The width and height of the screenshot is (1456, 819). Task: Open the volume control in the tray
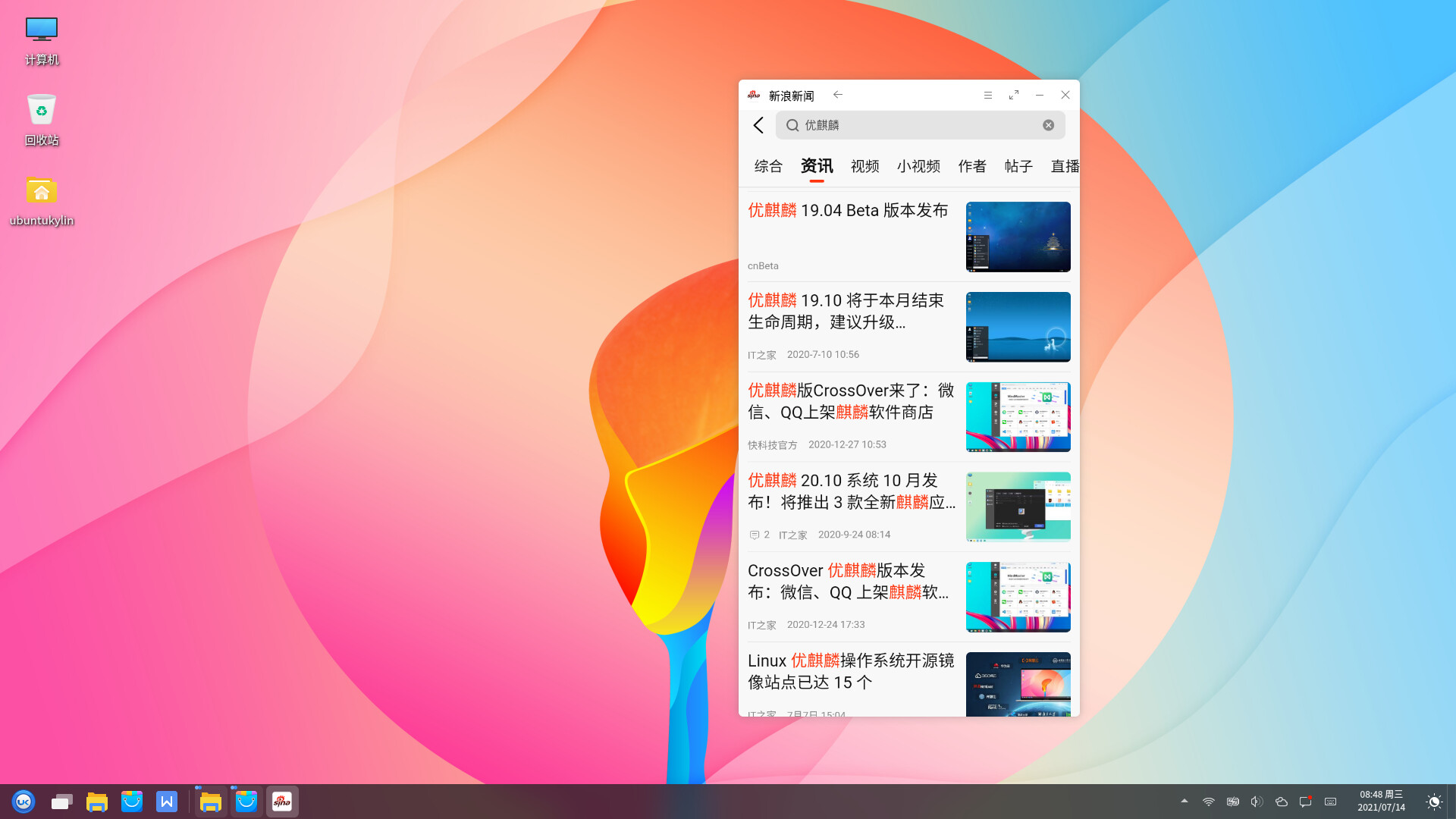1257,802
